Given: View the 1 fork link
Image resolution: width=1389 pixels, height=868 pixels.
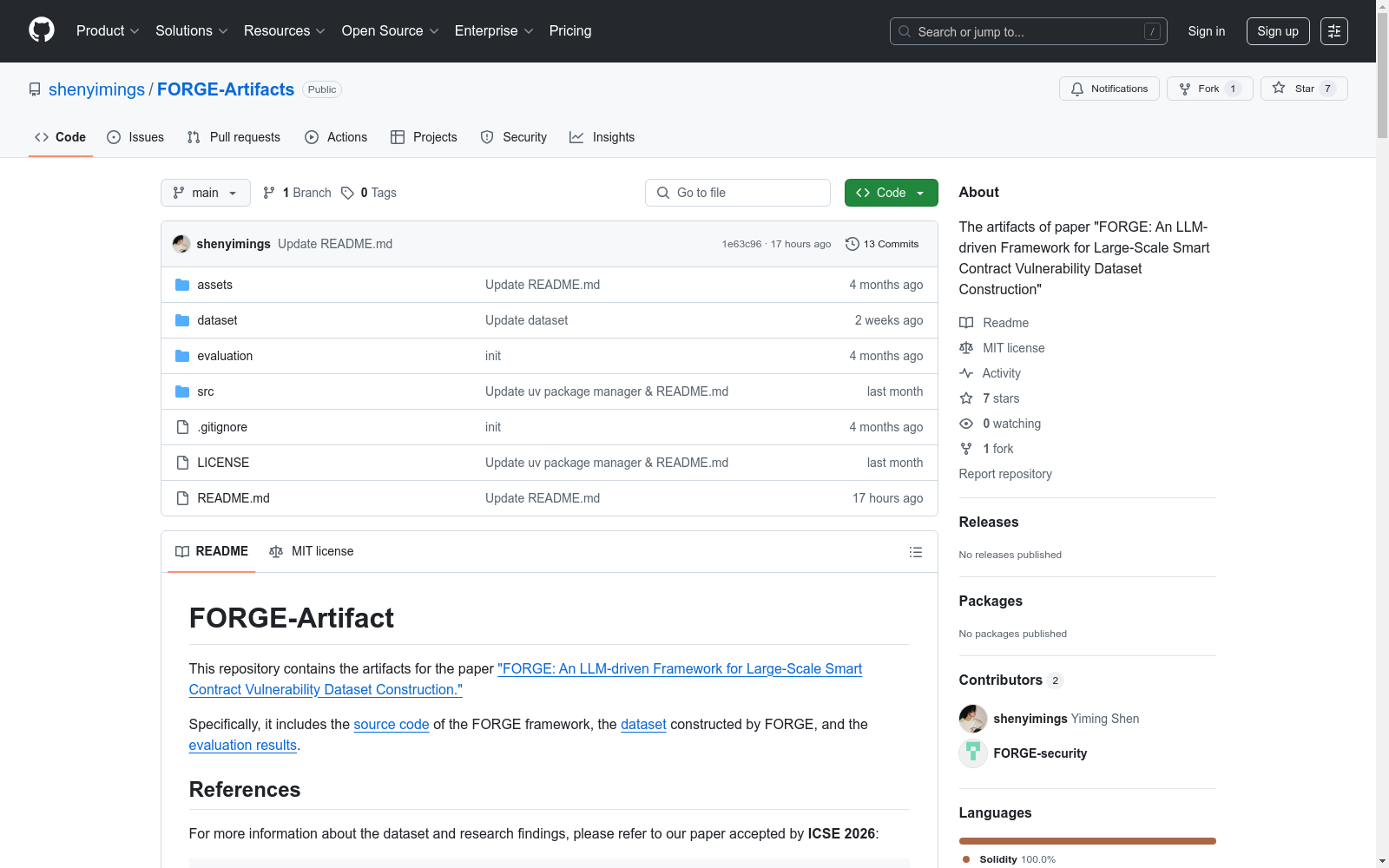Looking at the screenshot, I should (986, 449).
